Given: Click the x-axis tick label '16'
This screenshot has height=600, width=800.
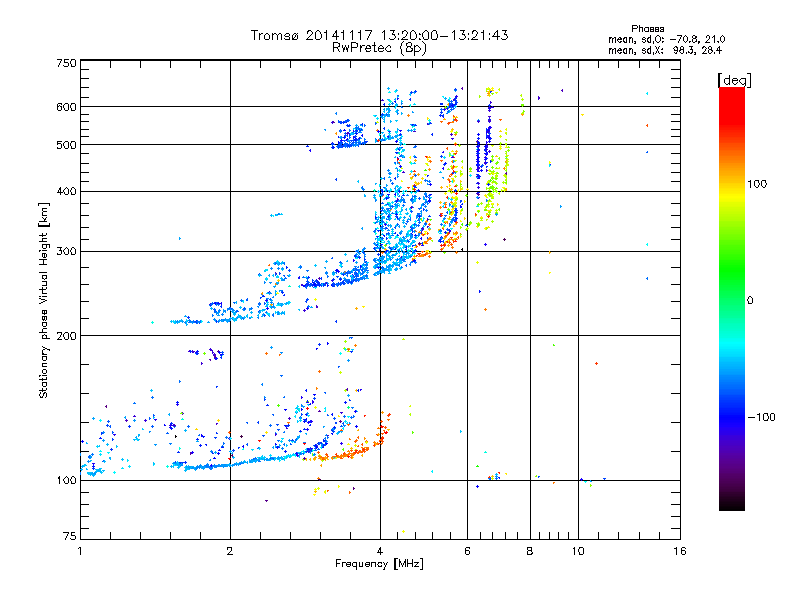Looking at the screenshot, I should click(x=680, y=551).
